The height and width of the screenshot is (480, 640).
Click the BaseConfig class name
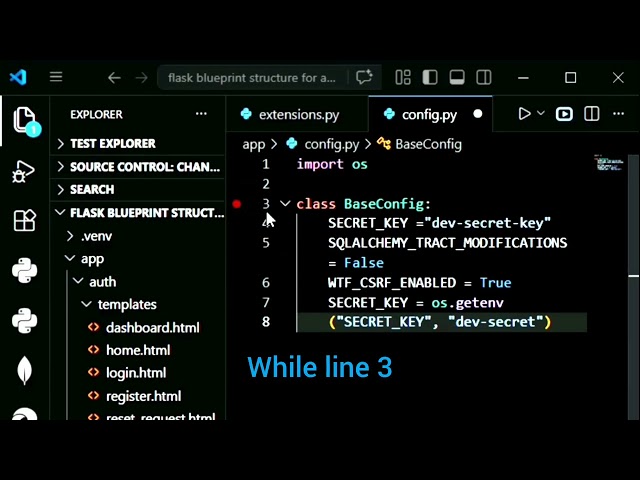(x=384, y=204)
